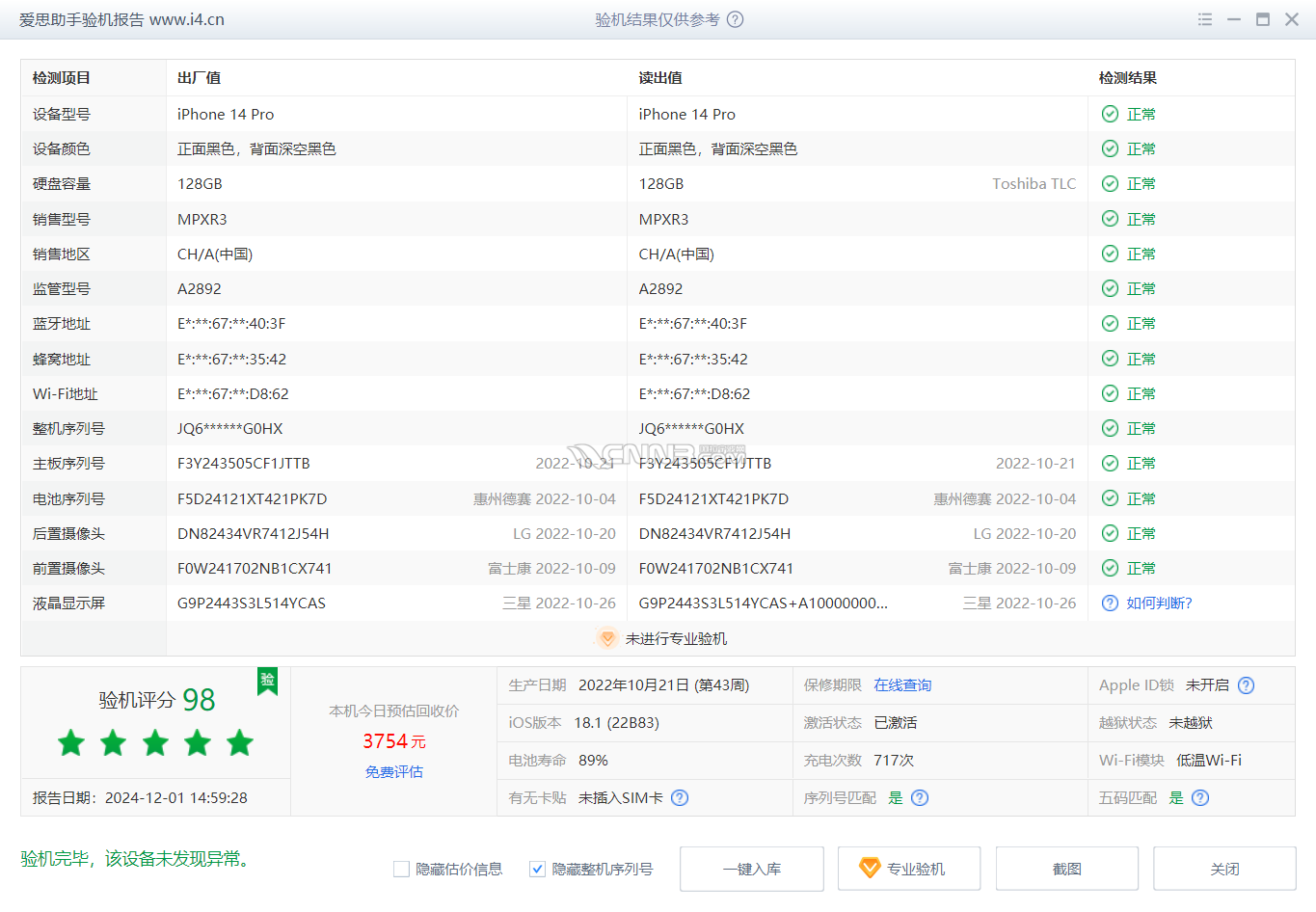This screenshot has height=912, width=1316.
Task: Click the green 验 badge on score card
Action: [x=267, y=681]
